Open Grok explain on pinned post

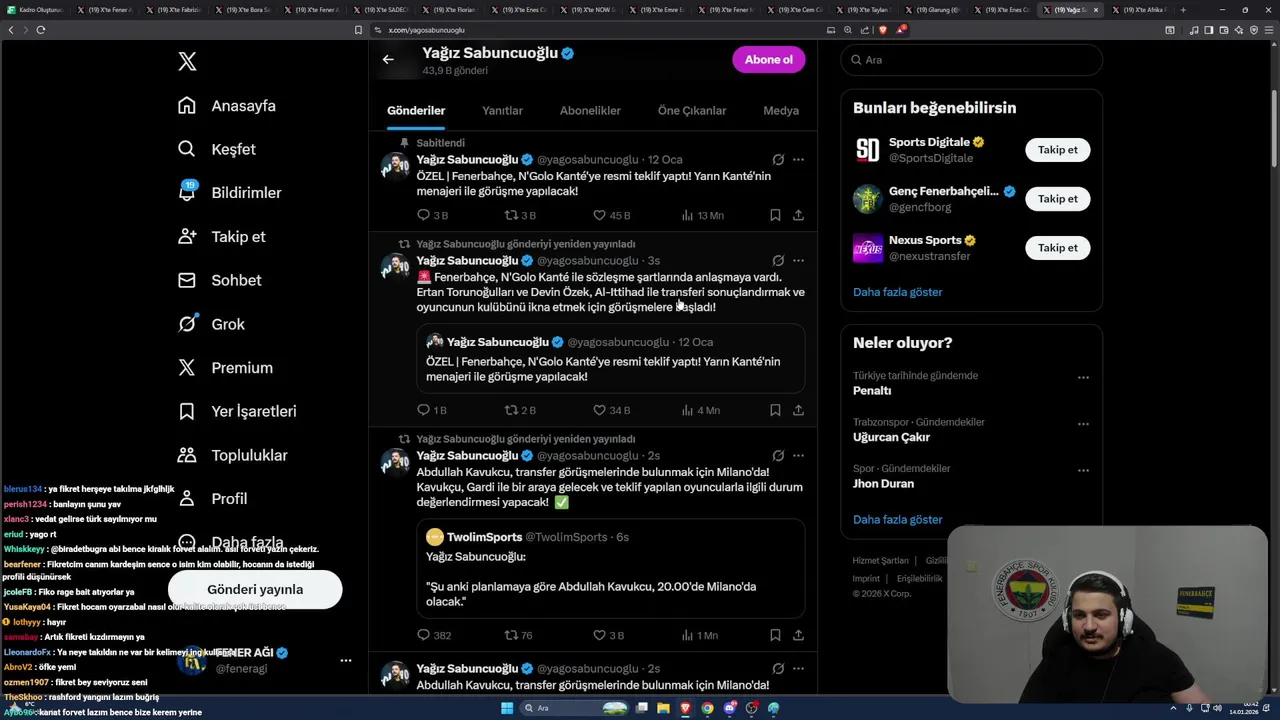pos(778,160)
